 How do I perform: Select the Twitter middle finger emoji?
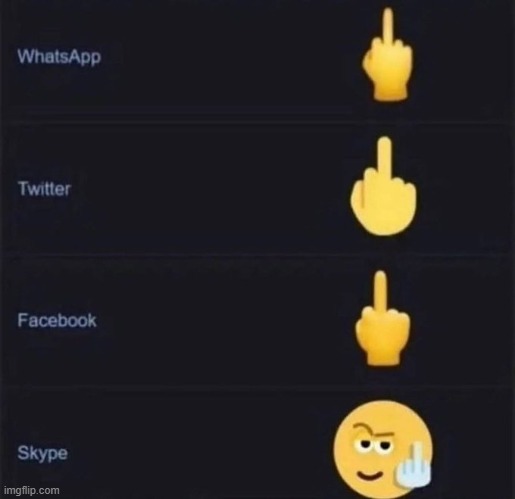tap(383, 186)
